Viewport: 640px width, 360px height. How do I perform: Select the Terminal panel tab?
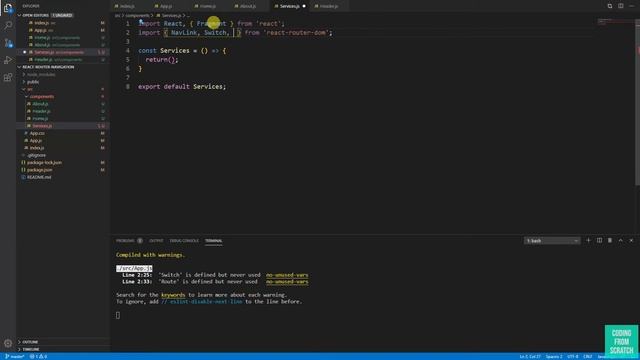tap(213, 241)
